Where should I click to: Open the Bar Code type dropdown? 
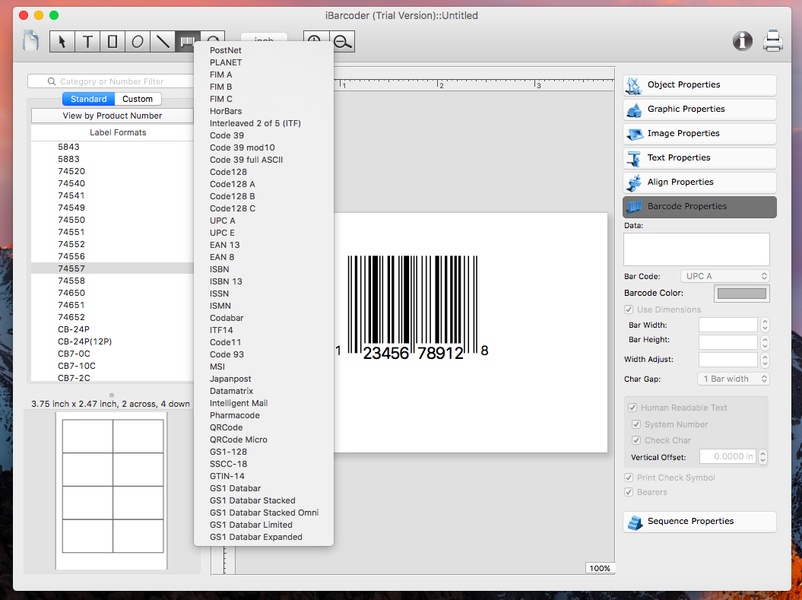click(x=725, y=276)
